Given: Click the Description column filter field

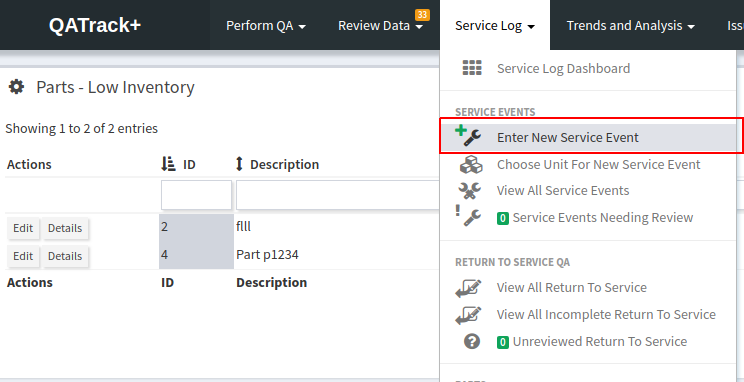Looking at the screenshot, I should coord(338,195).
